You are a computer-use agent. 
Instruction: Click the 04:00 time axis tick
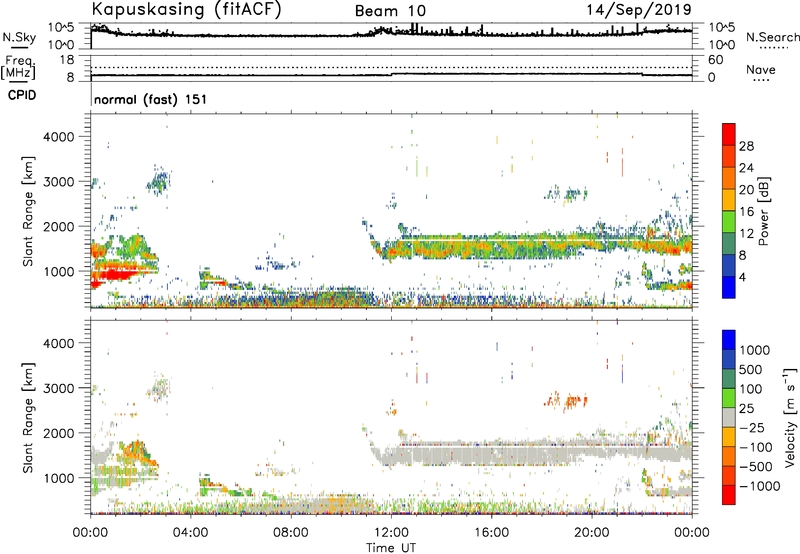(x=191, y=533)
